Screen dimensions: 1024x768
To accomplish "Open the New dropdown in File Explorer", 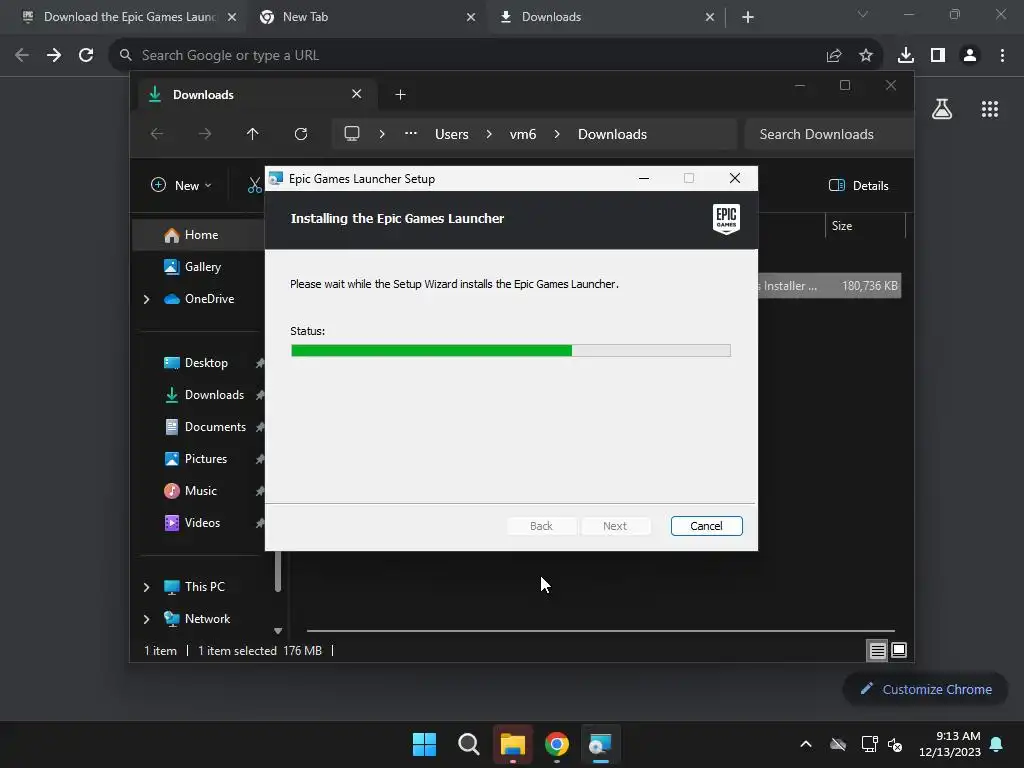I will [x=181, y=185].
